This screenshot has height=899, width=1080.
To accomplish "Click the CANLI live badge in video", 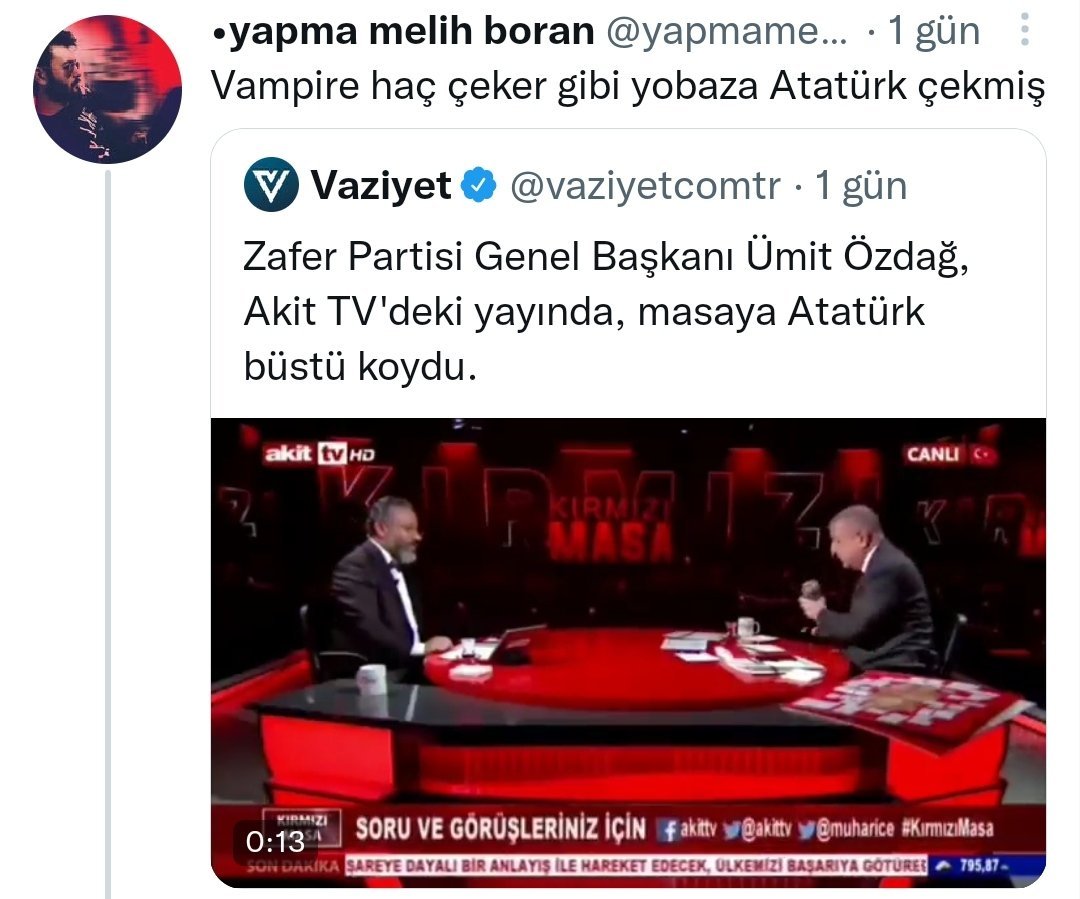I will (x=951, y=454).
